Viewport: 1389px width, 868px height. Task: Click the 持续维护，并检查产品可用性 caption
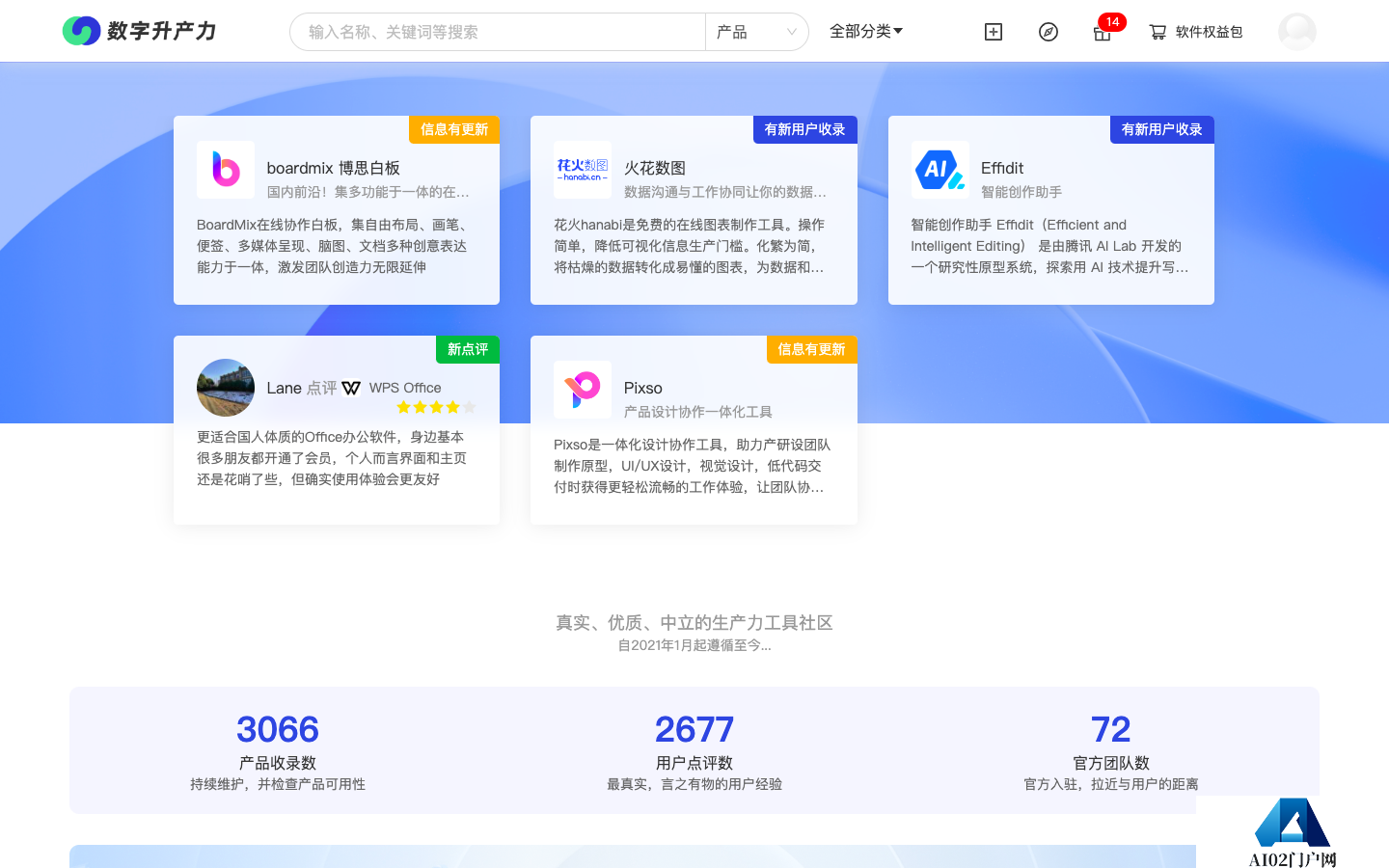click(278, 784)
